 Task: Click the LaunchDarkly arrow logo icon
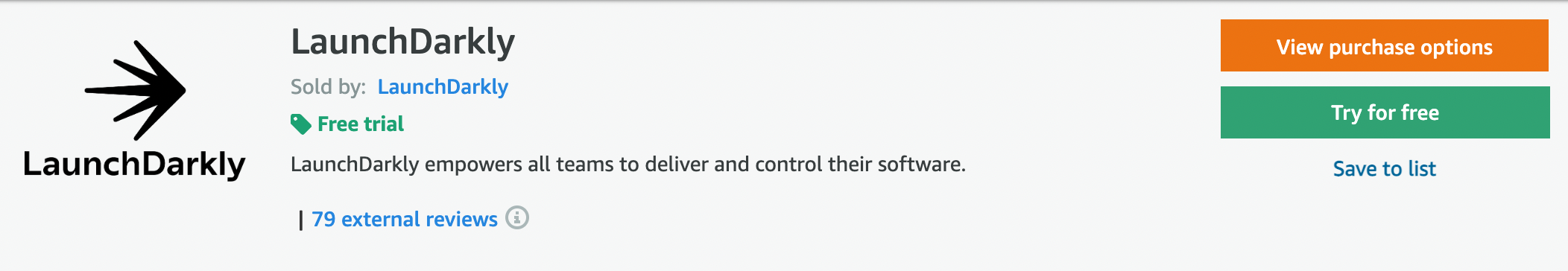point(136,90)
